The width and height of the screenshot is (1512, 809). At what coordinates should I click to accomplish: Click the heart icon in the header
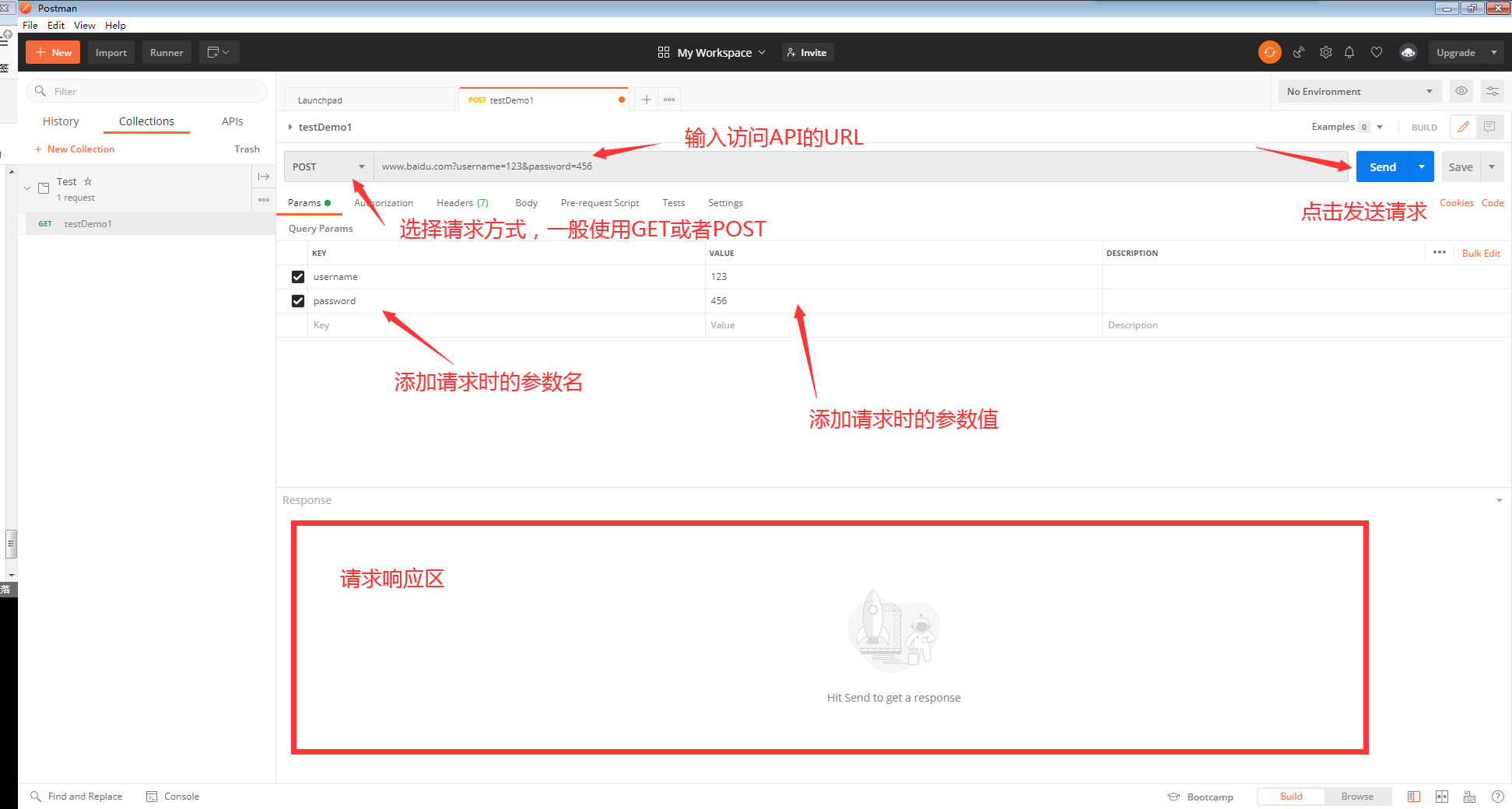[1377, 52]
